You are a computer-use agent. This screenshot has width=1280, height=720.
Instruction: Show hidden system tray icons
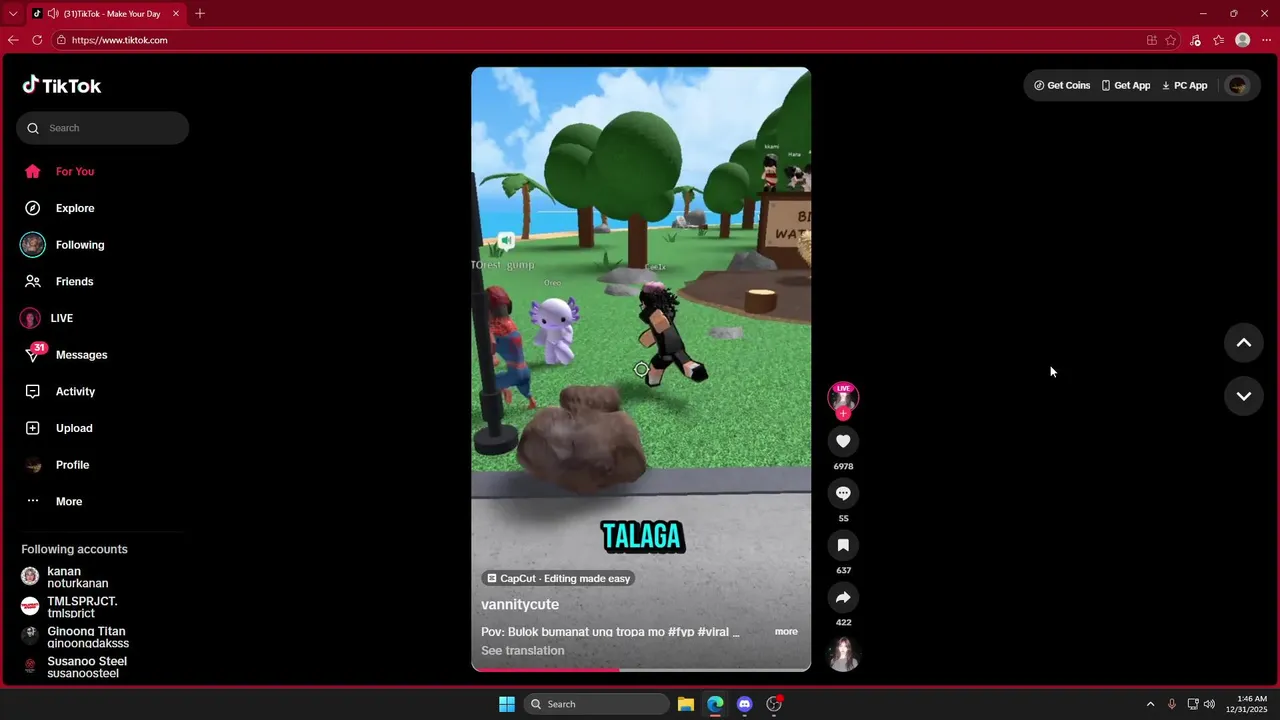pyautogui.click(x=1150, y=704)
